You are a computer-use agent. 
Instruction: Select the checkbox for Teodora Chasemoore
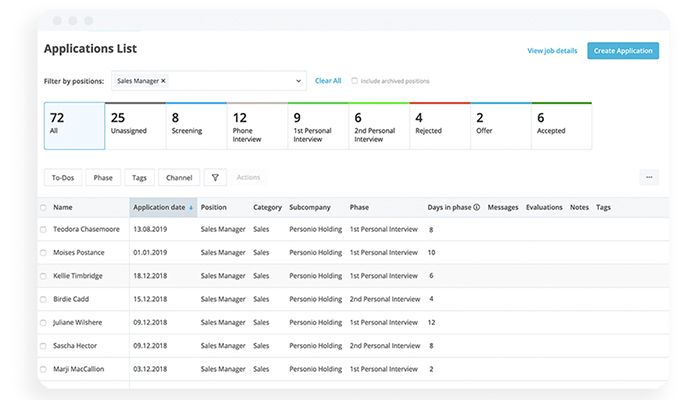pyautogui.click(x=43, y=230)
